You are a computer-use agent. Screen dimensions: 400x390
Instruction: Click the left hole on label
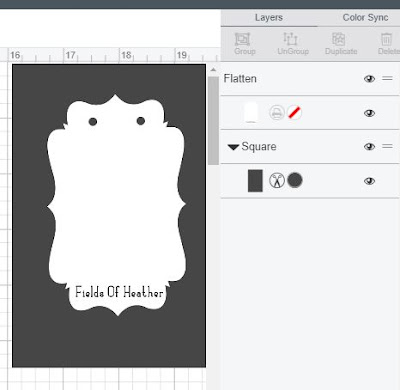(x=93, y=122)
